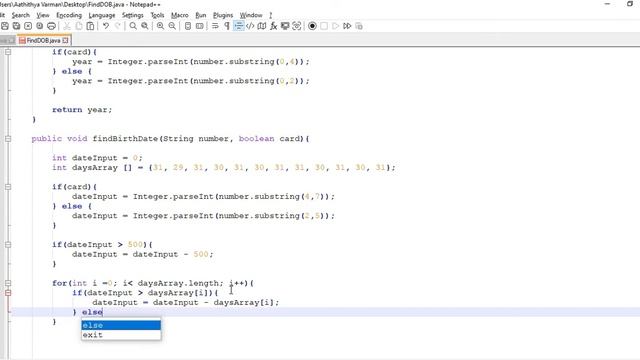This screenshot has height=360, width=640.
Task: Click the Save recorded macro icon
Action: 359,26
